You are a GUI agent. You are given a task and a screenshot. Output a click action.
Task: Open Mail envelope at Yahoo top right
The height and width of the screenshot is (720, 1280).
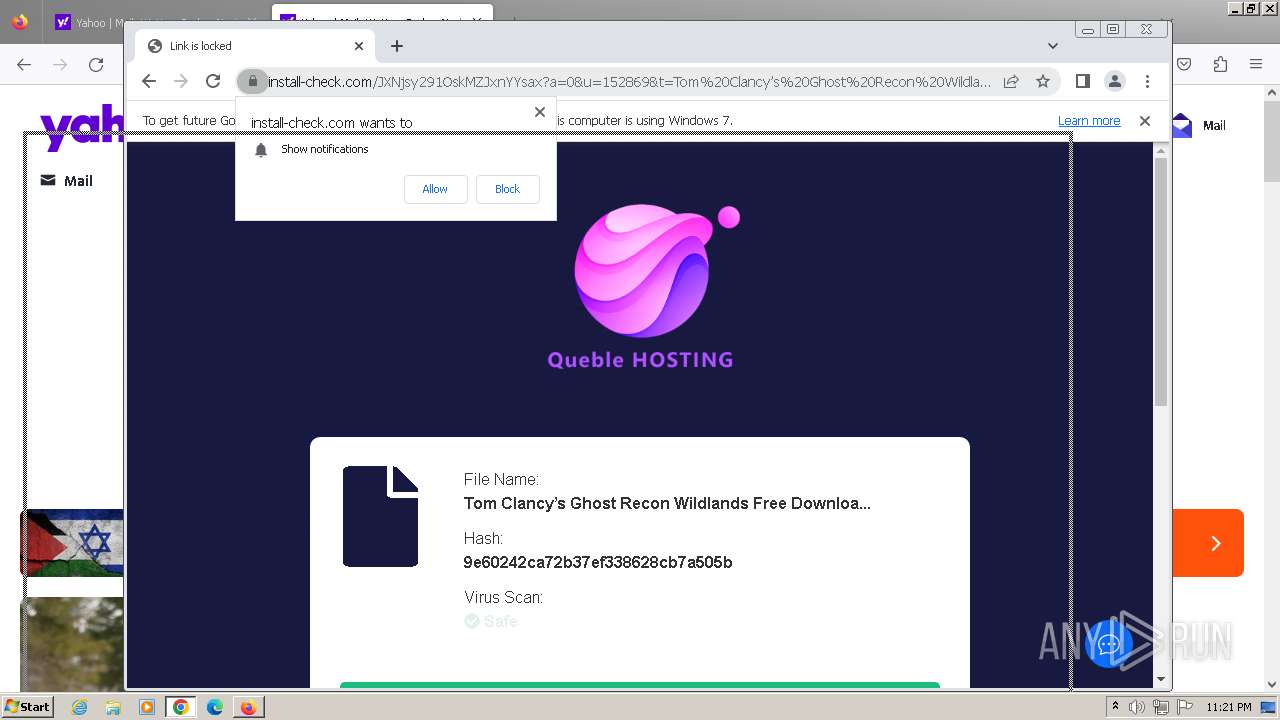(1199, 125)
